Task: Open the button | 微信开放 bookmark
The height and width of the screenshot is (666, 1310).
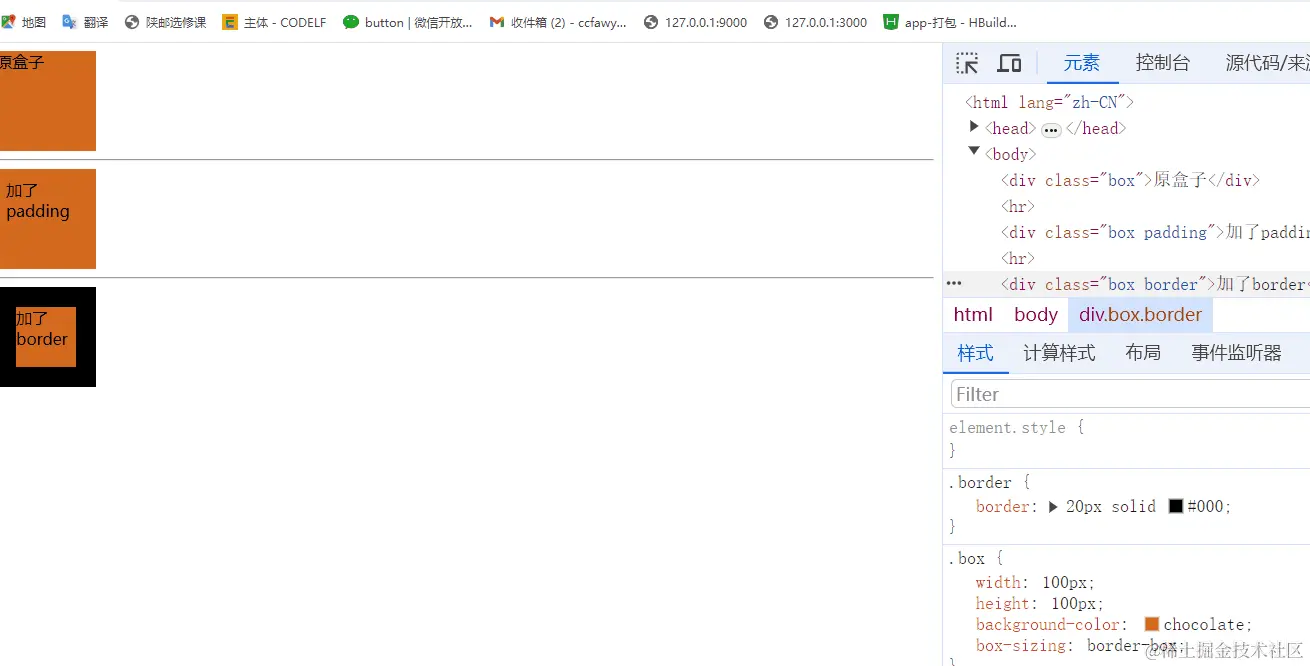Action: click(407, 22)
